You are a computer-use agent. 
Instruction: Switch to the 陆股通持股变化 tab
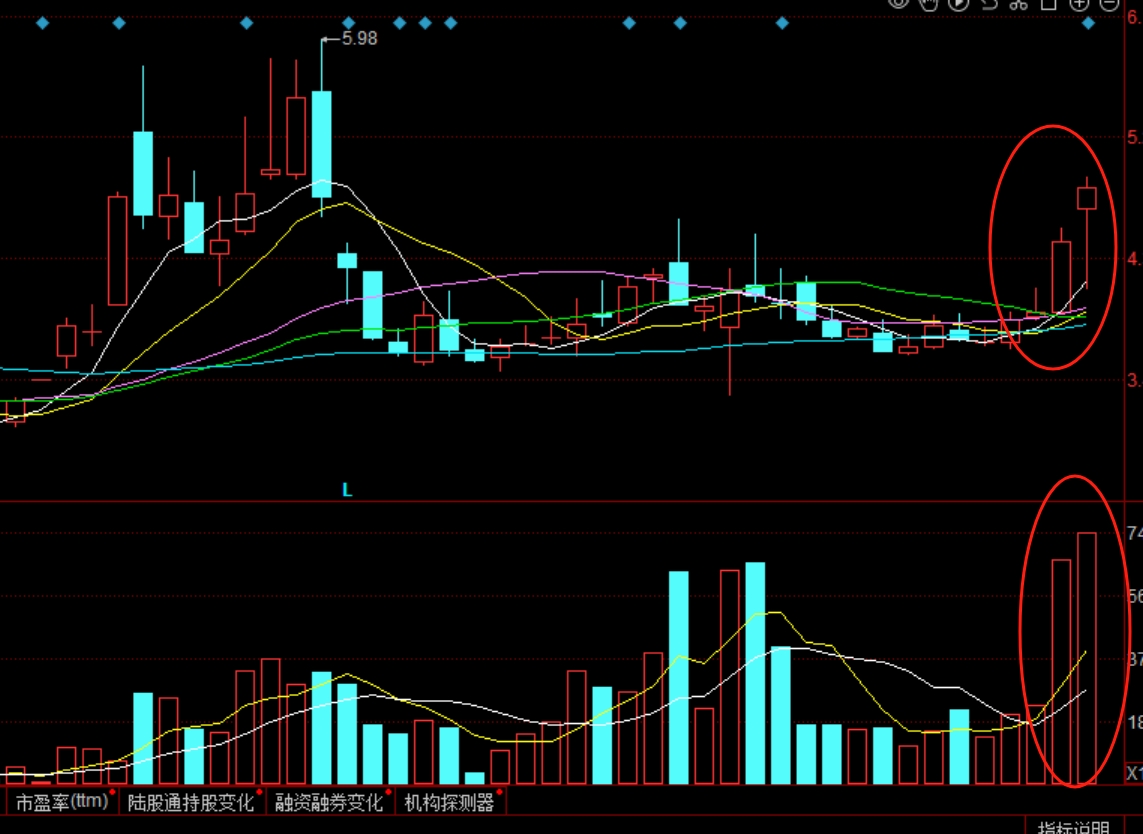[192, 802]
